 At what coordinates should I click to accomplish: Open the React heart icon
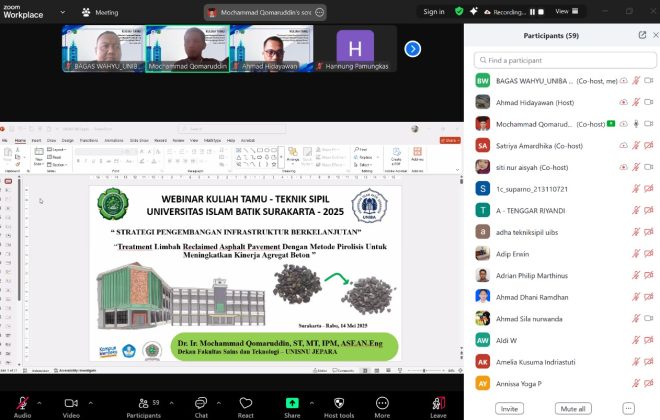245,403
